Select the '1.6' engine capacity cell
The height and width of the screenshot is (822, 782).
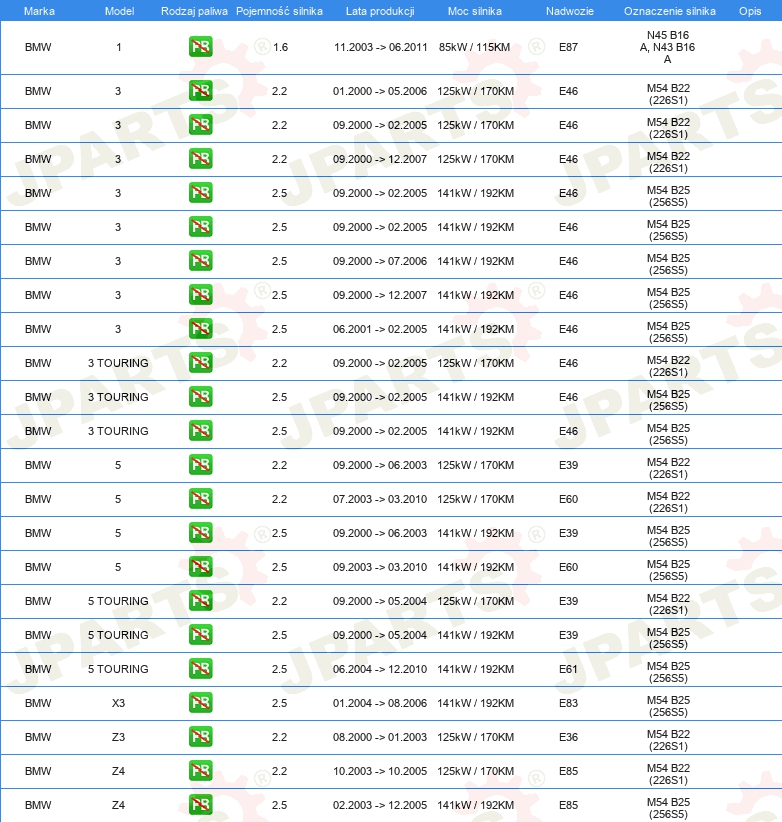[280, 47]
